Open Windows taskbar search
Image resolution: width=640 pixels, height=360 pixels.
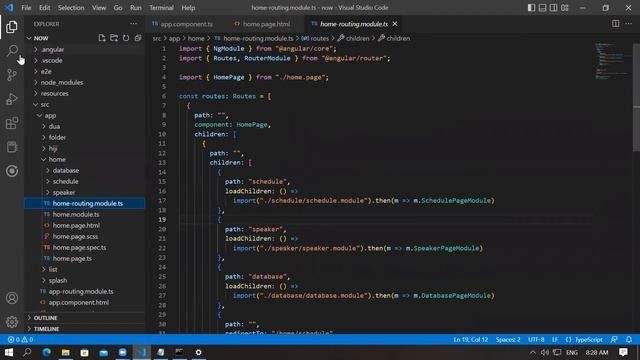27,352
